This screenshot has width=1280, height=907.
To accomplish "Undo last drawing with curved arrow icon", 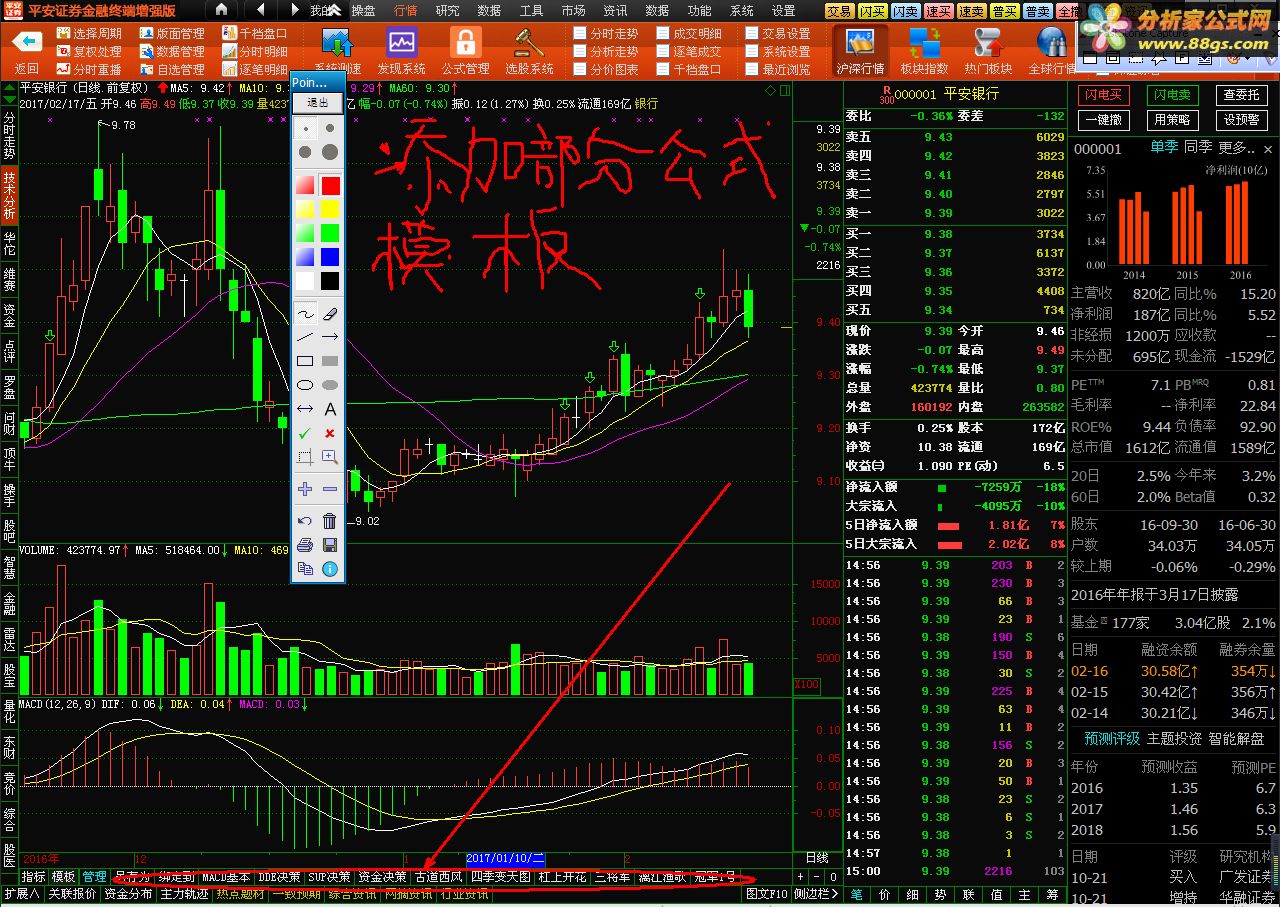I will (306, 521).
